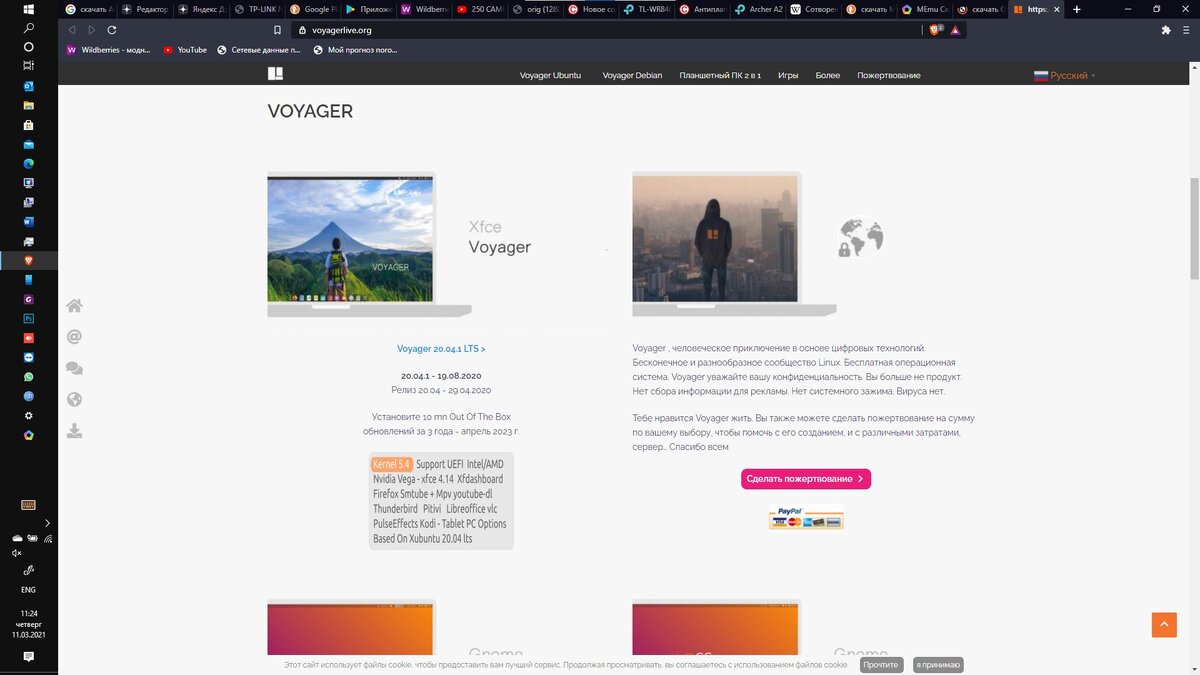
Task: Open Photoshop from the taskbar
Action: pyautogui.click(x=28, y=318)
